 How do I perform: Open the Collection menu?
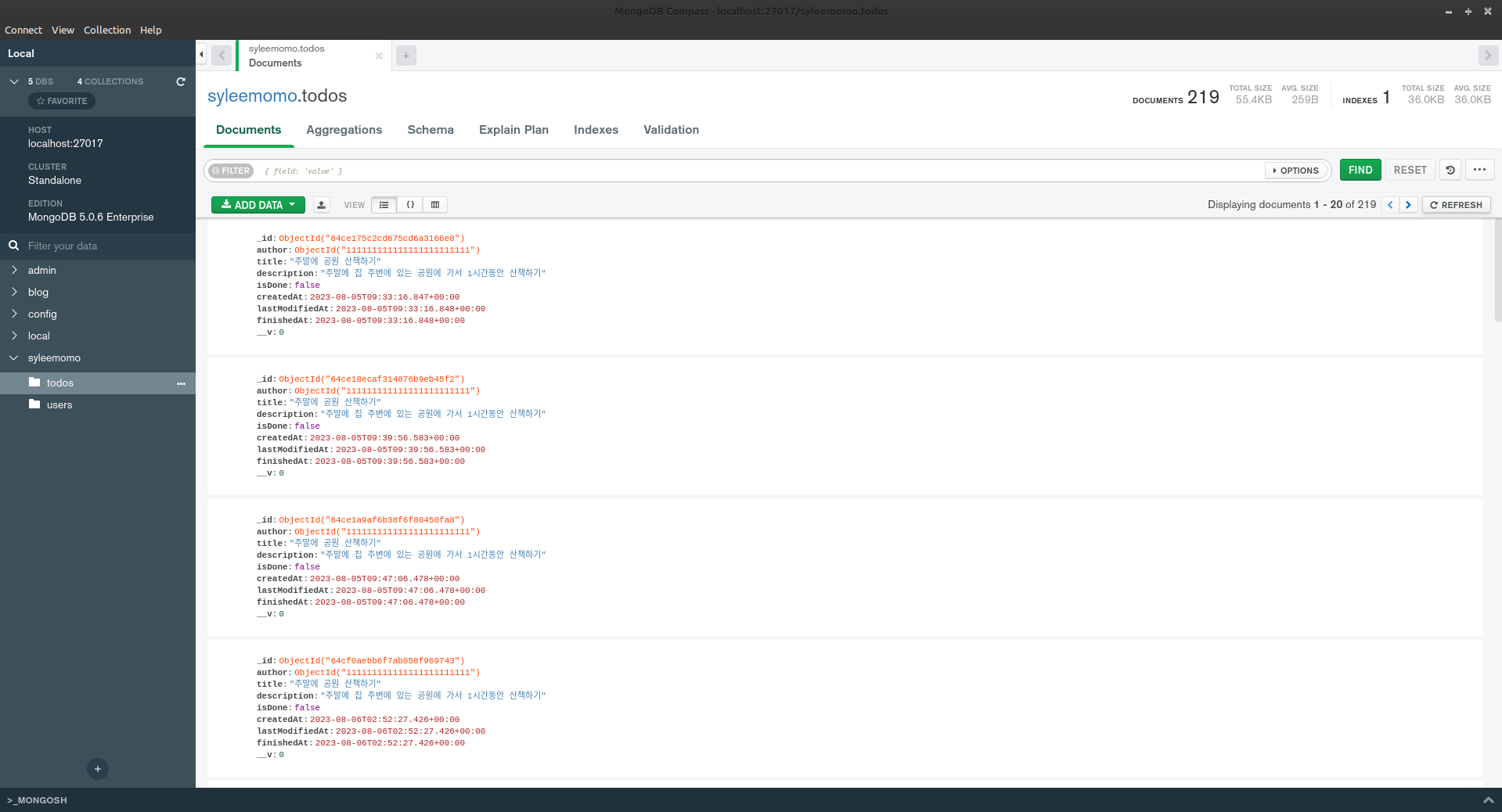pos(107,30)
